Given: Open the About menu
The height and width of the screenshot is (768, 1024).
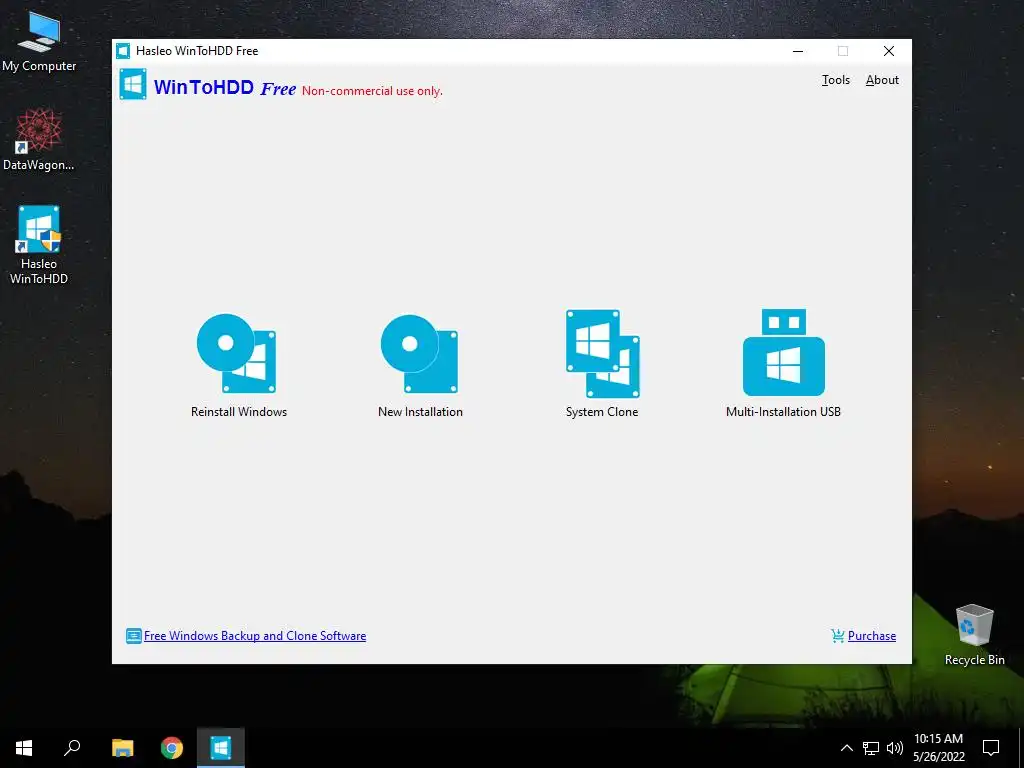Looking at the screenshot, I should [882, 80].
